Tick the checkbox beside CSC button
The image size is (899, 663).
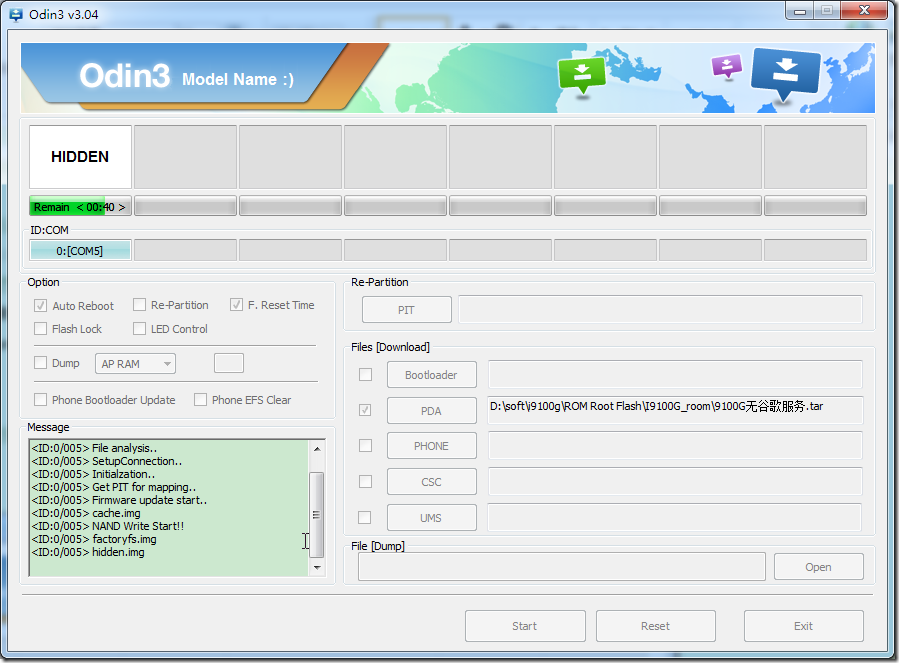(x=365, y=481)
